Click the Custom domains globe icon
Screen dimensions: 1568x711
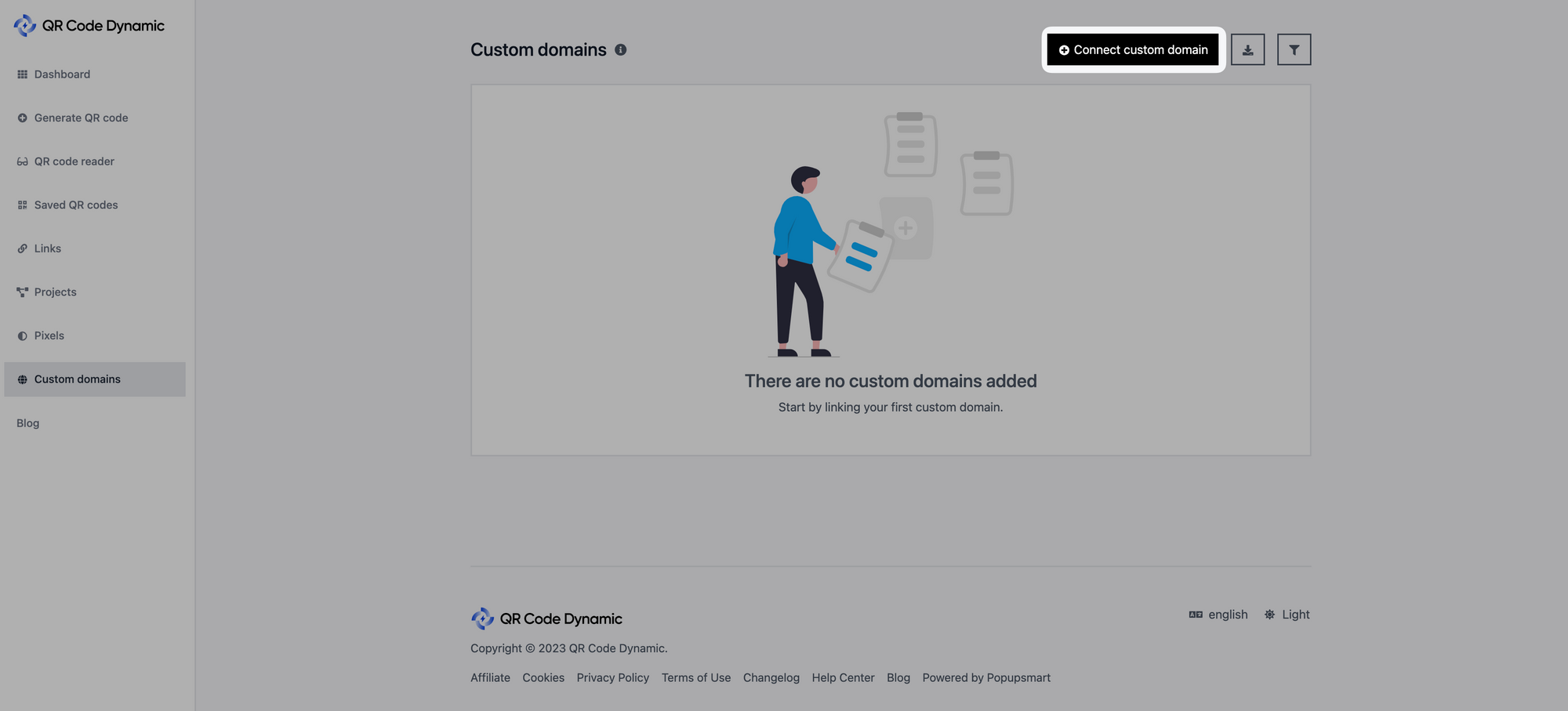22,379
